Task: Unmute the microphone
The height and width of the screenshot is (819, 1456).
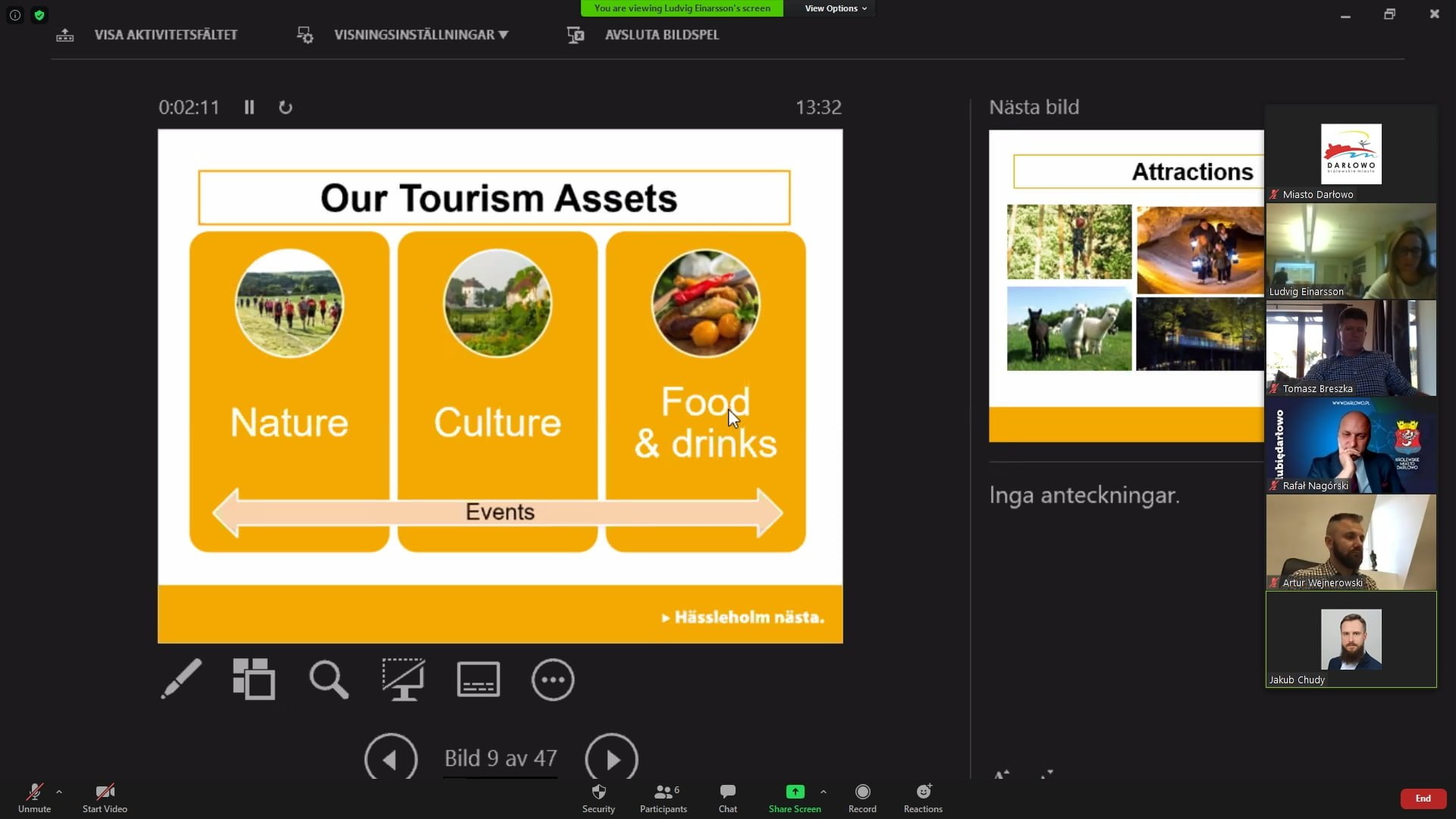Action: (x=34, y=798)
